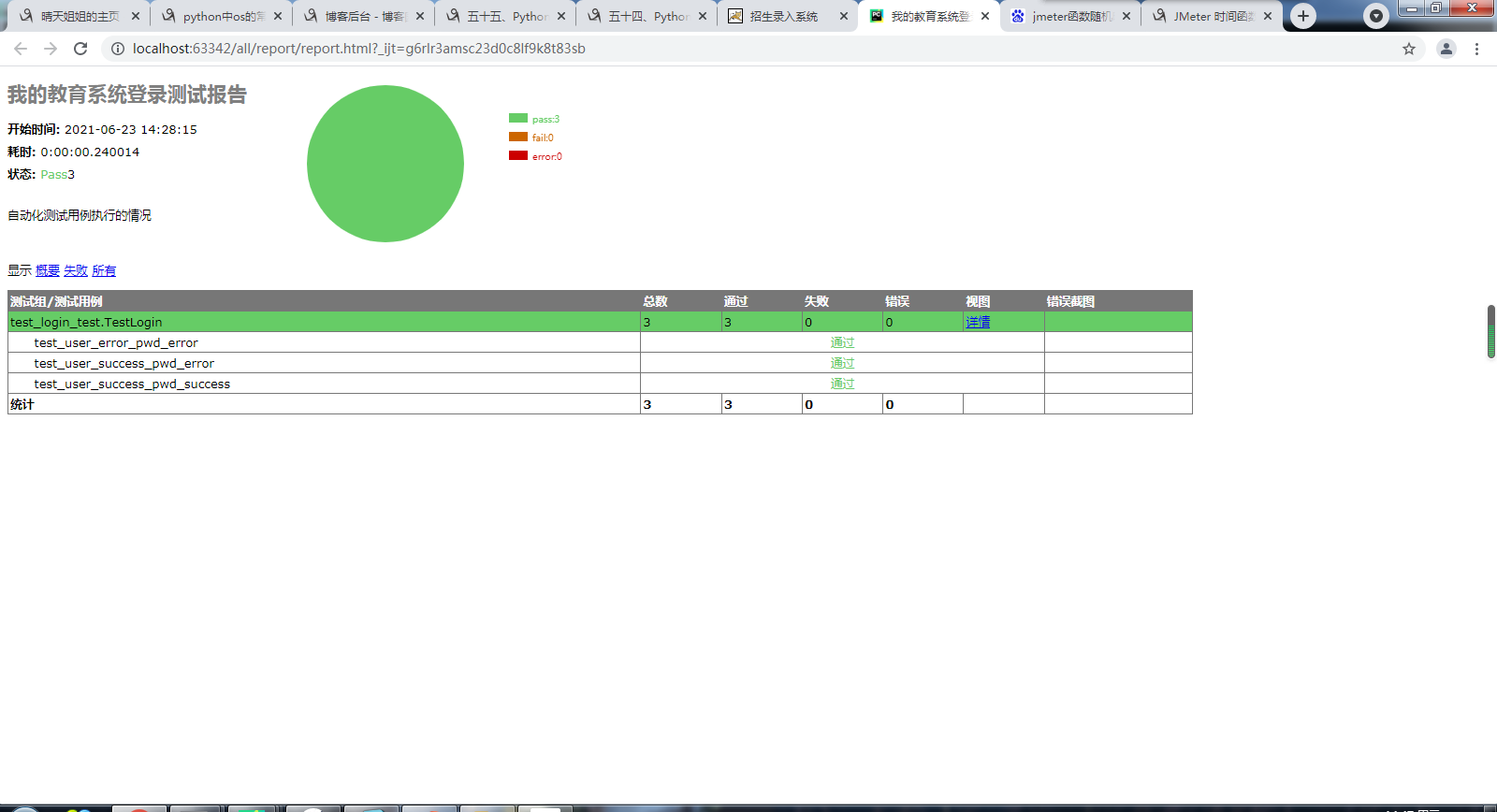Click report title 我的教育系统登录测试报告
Image resolution: width=1497 pixels, height=812 pixels.
[x=127, y=94]
